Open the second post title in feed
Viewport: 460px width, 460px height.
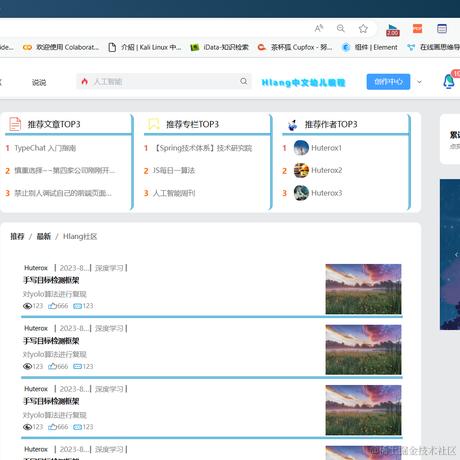[x=51, y=341]
